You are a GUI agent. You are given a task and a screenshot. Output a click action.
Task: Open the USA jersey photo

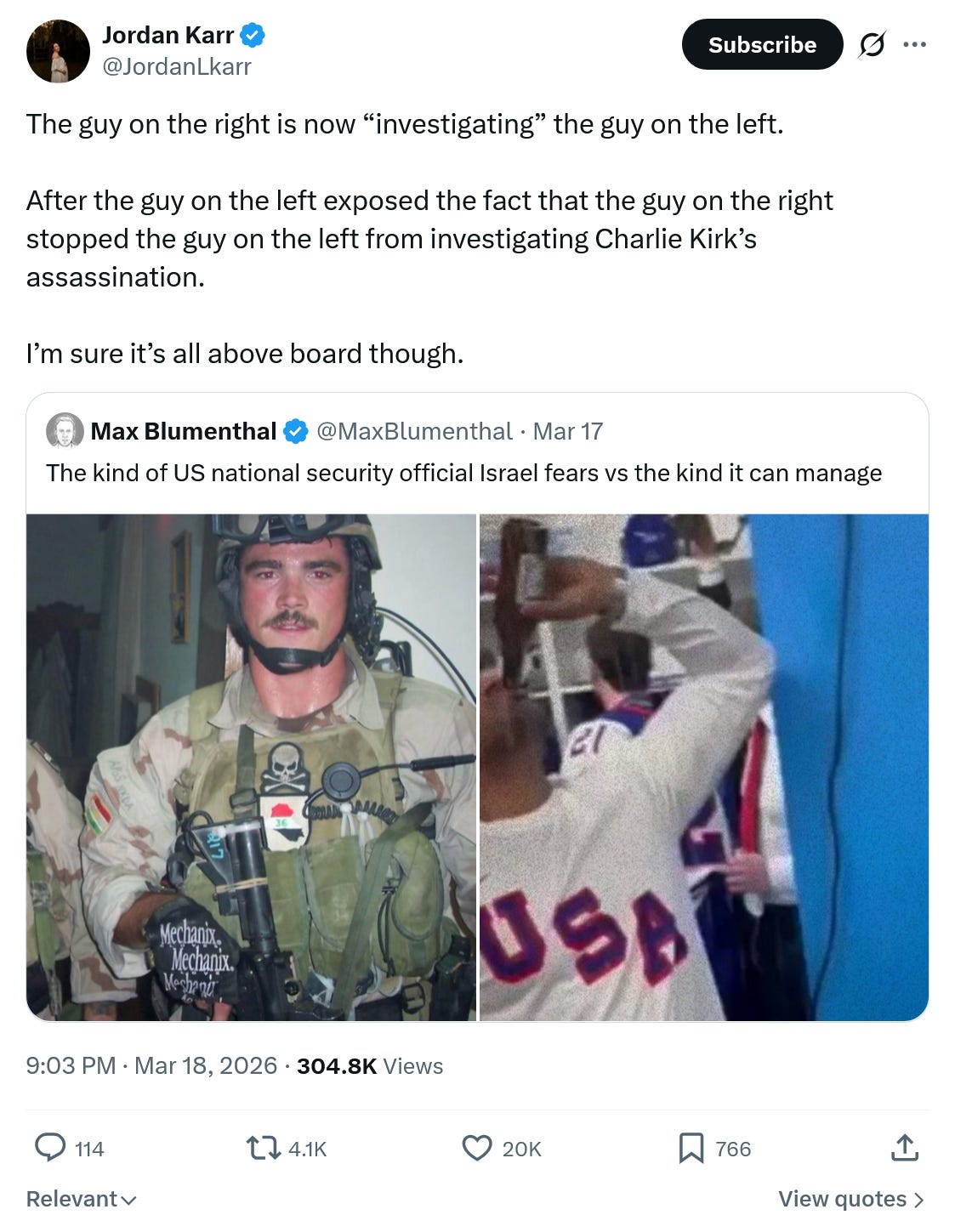(704, 767)
